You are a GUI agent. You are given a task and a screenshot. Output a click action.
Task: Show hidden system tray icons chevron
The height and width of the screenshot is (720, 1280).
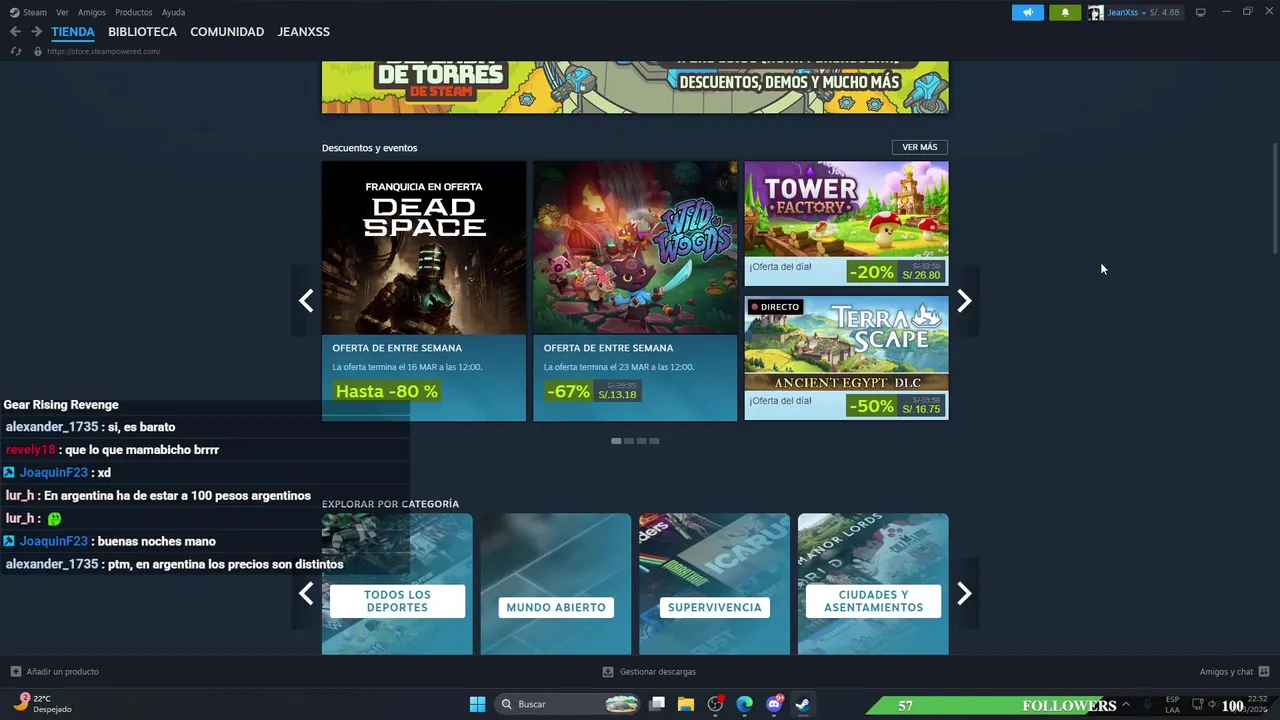click(x=1126, y=704)
